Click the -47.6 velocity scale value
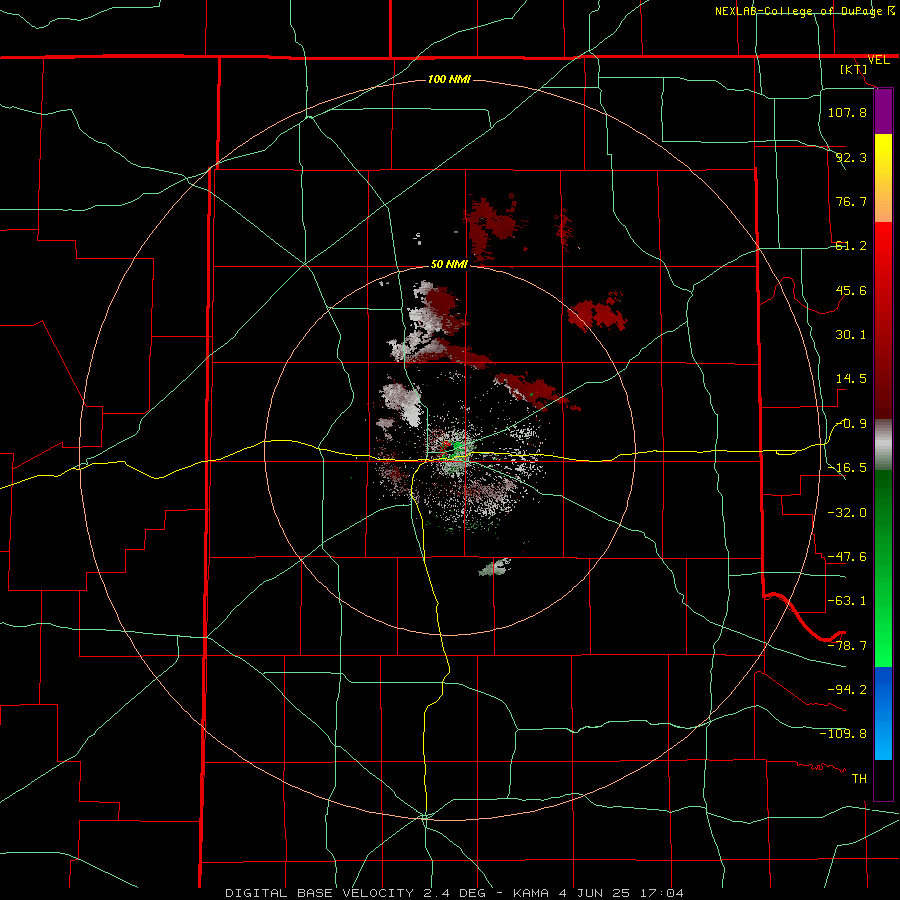The image size is (900, 900). [x=847, y=557]
